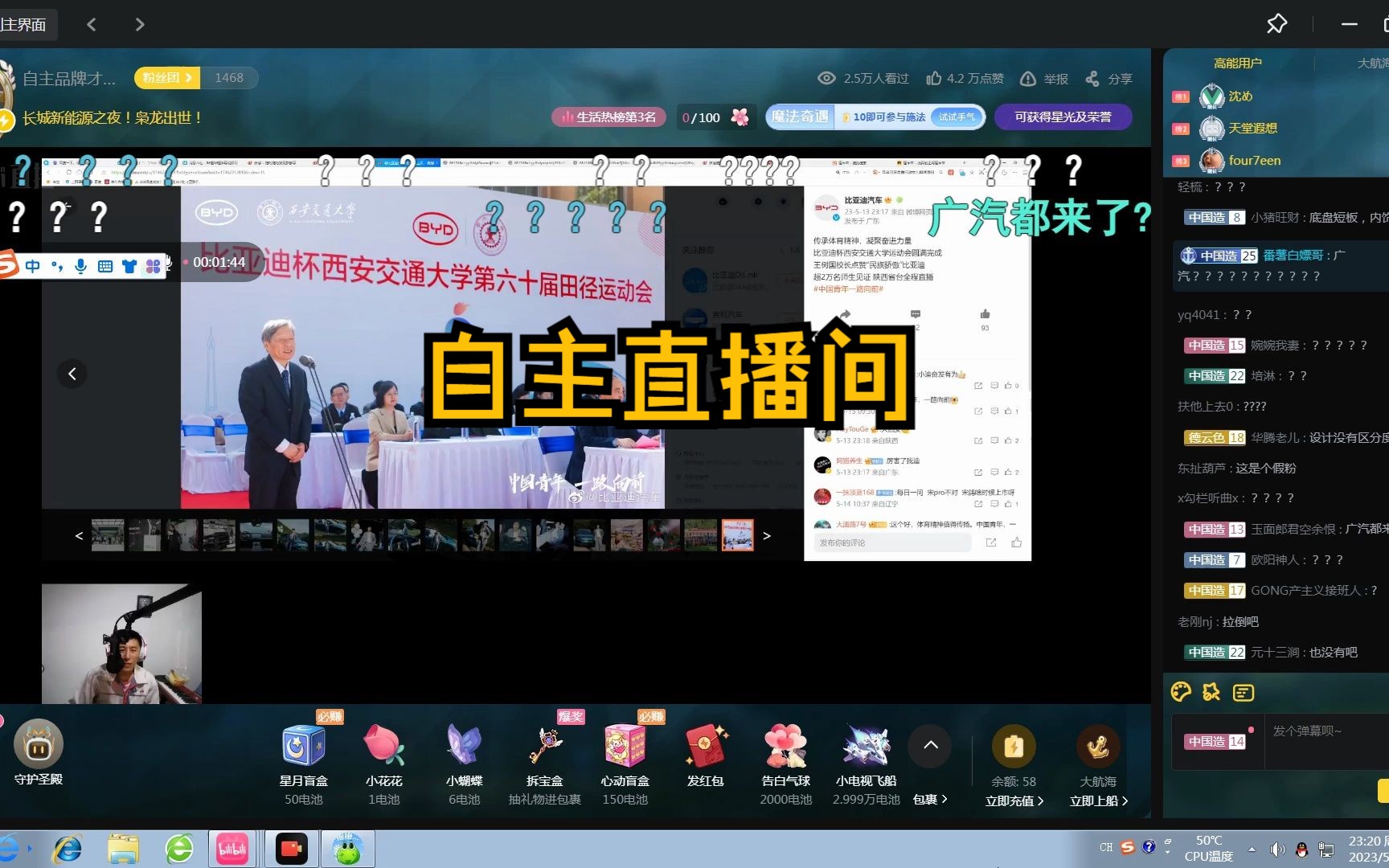Send a red packet via 发红包
This screenshot has width=1389, height=868.
pos(705,756)
